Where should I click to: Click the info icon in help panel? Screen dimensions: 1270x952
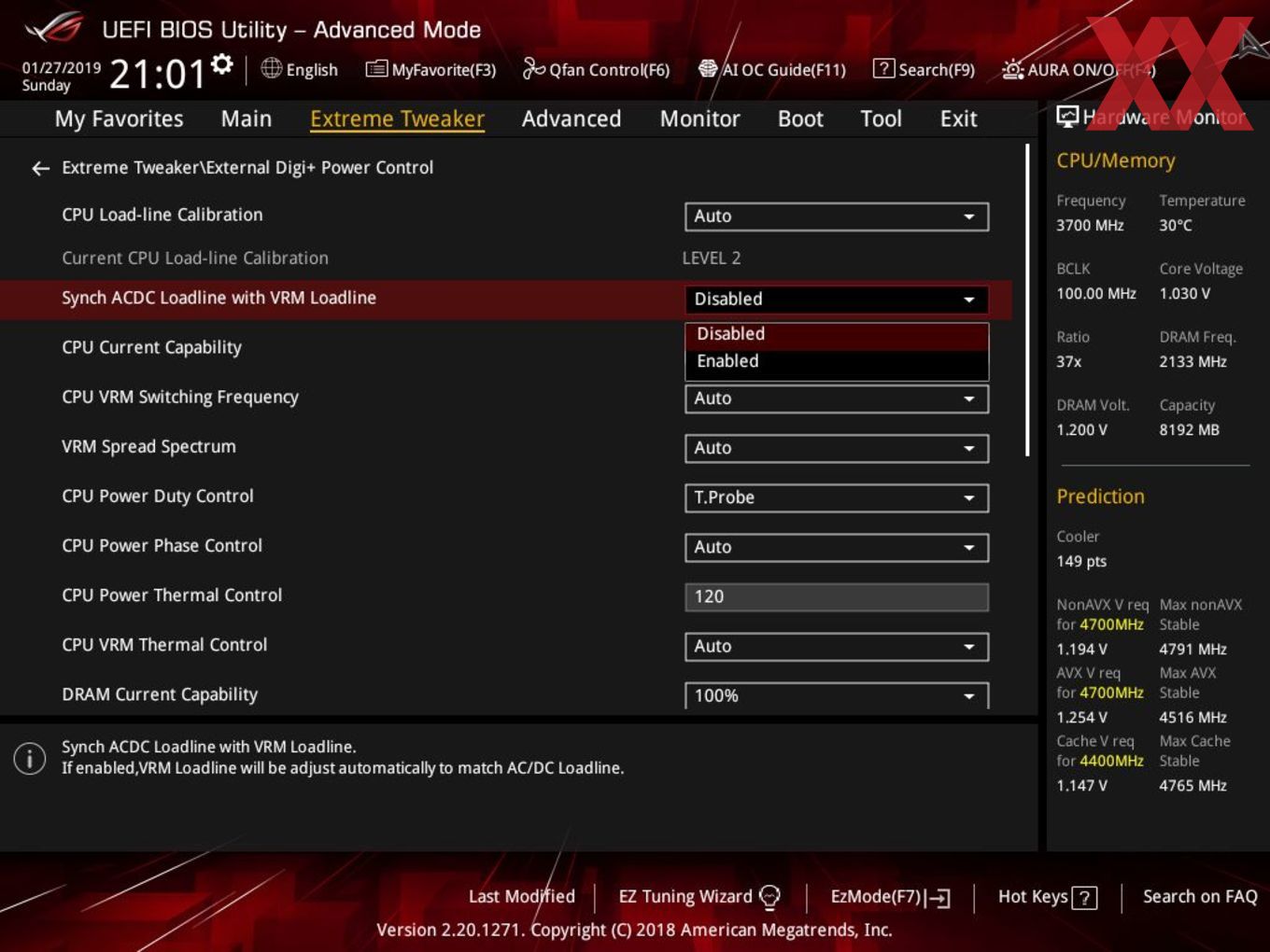coord(30,758)
